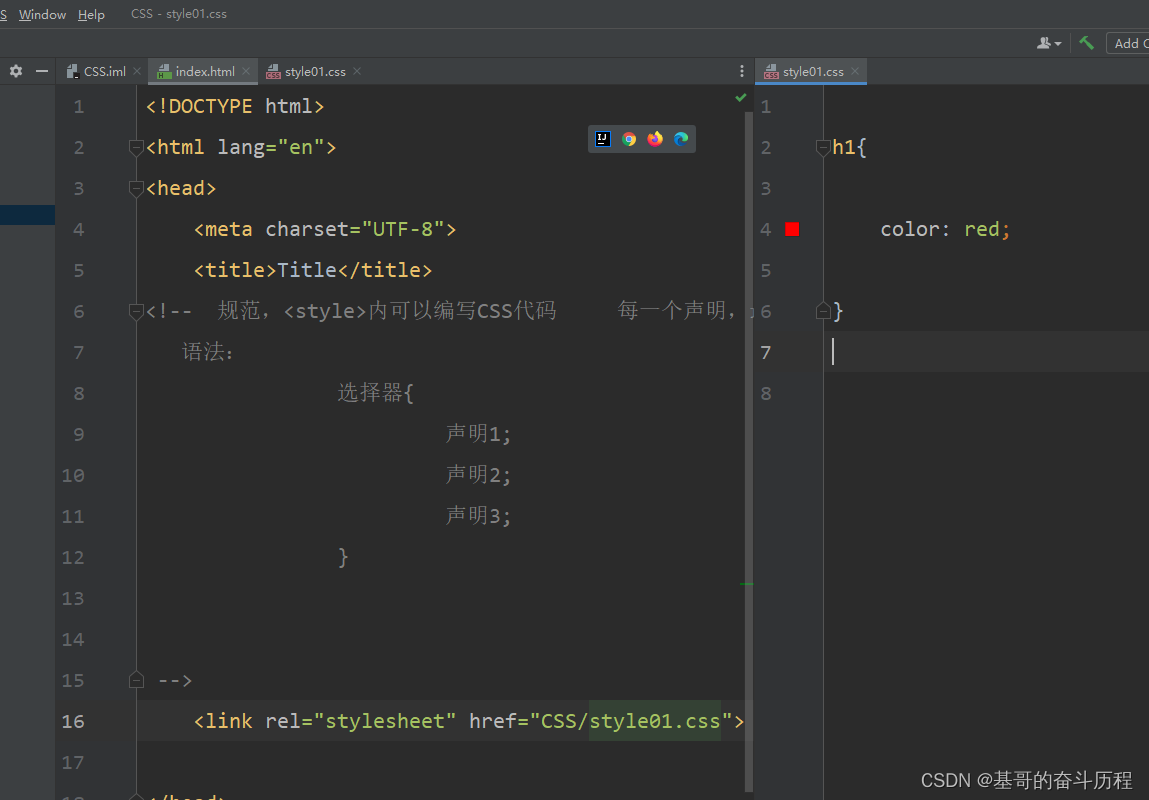This screenshot has width=1149, height=800.
Task: Click the red color swatch beside line 4
Action: pos(791,228)
